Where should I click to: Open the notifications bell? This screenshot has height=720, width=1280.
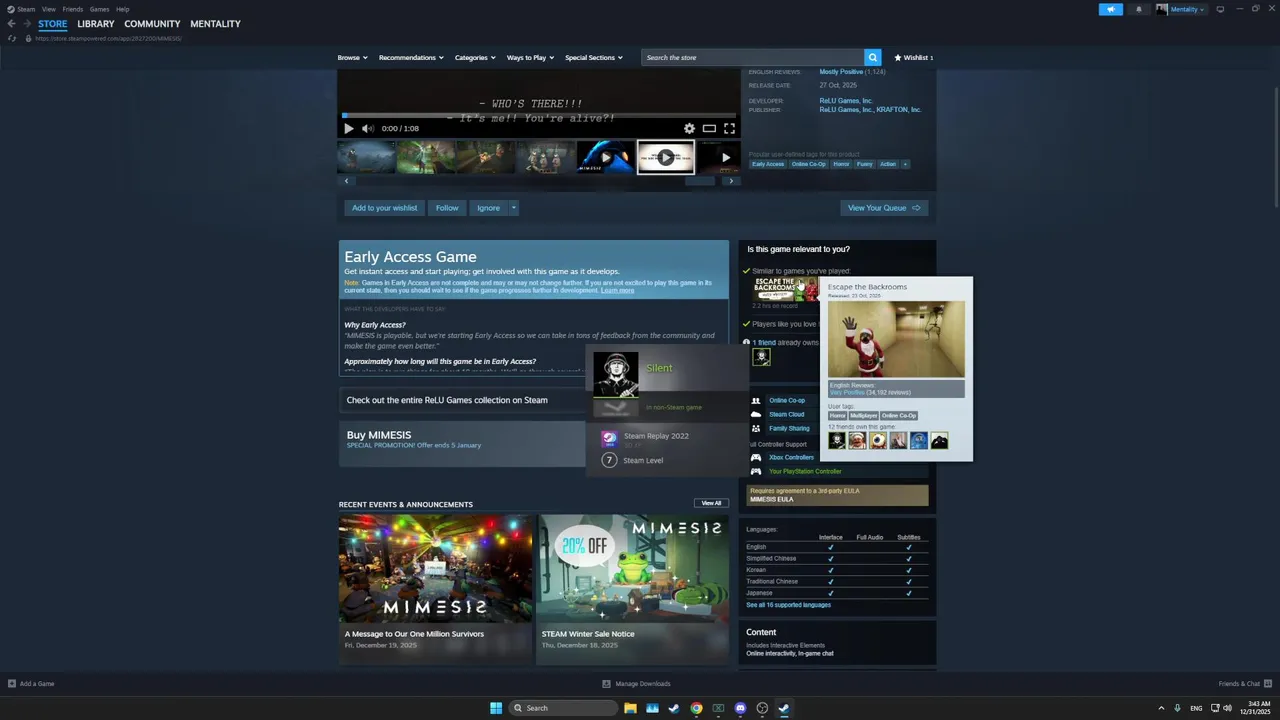pos(1139,9)
